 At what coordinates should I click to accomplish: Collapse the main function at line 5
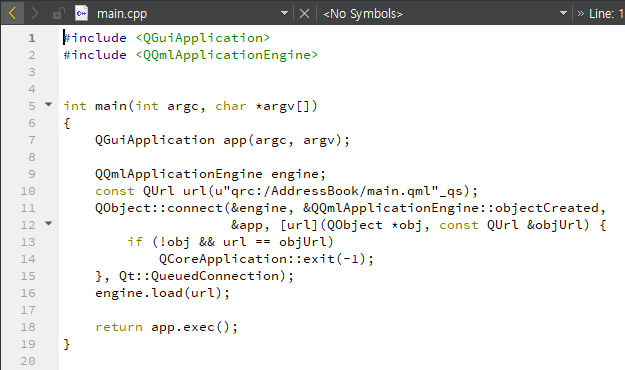tap(48, 104)
